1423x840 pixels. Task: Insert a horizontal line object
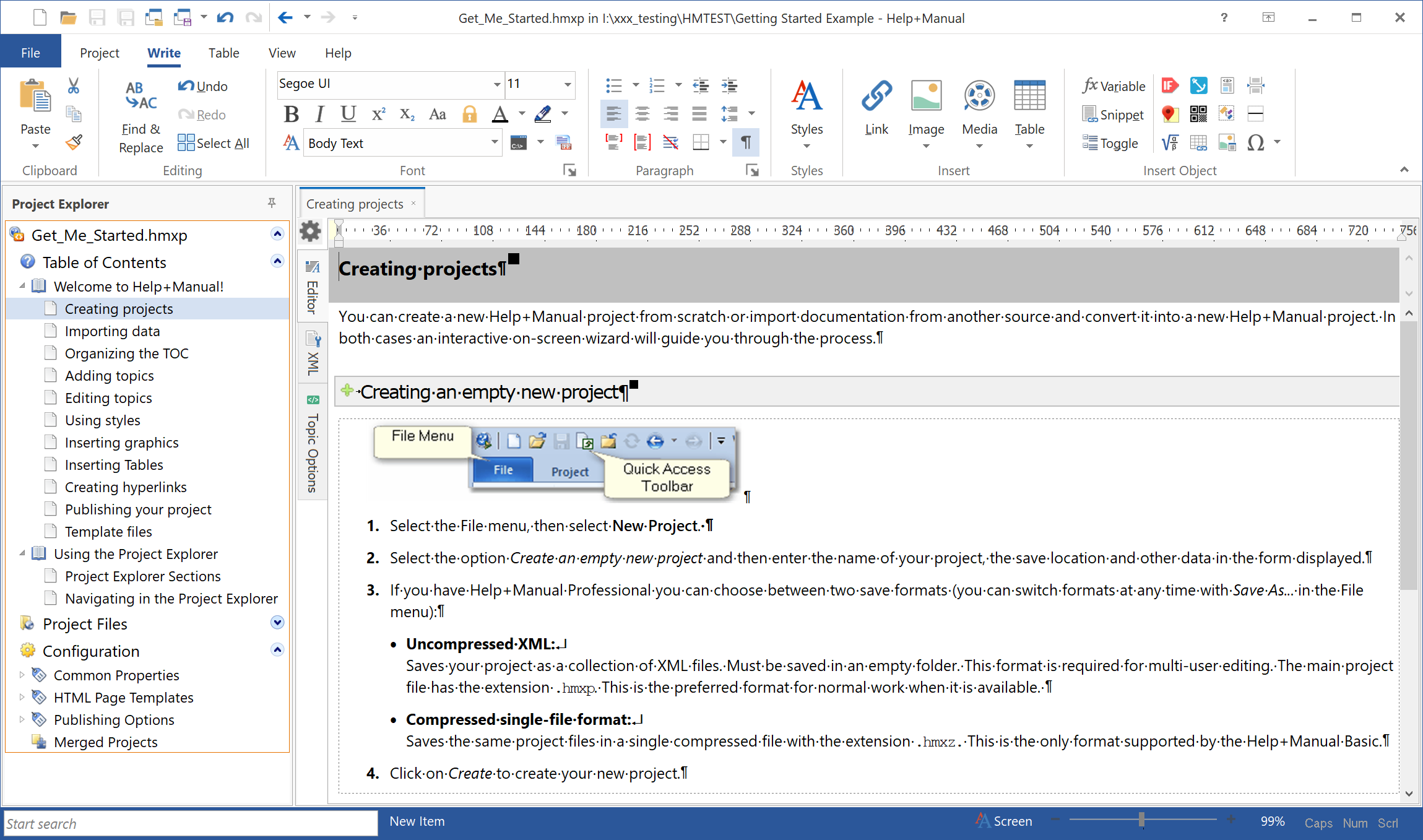click(x=1255, y=114)
